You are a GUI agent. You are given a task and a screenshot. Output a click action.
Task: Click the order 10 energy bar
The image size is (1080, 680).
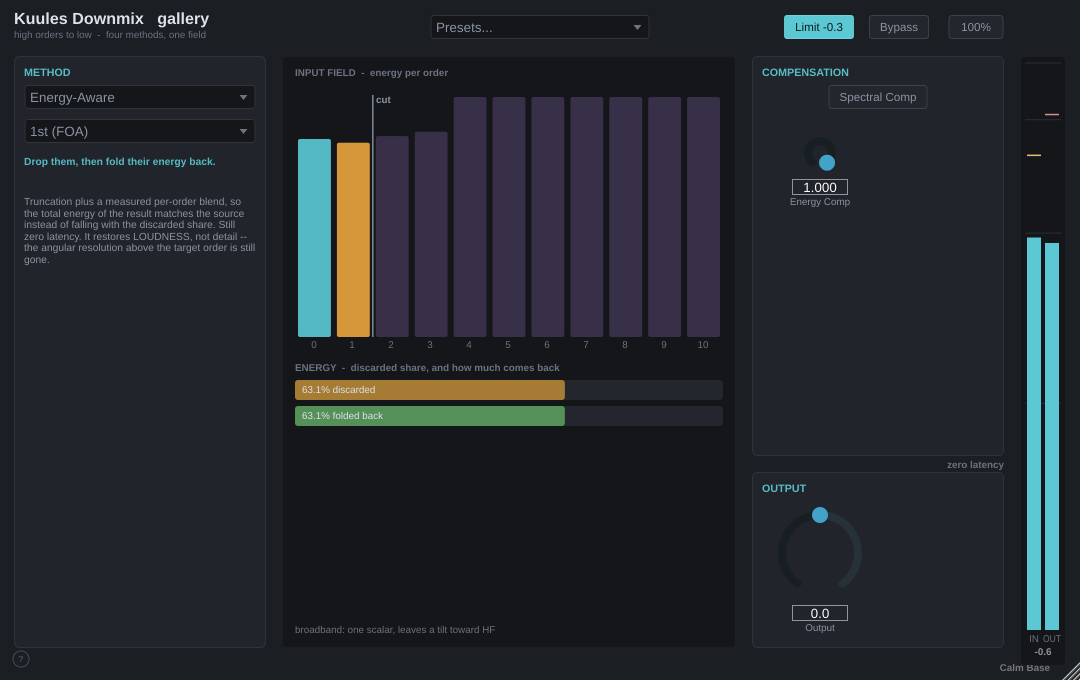[703, 217]
